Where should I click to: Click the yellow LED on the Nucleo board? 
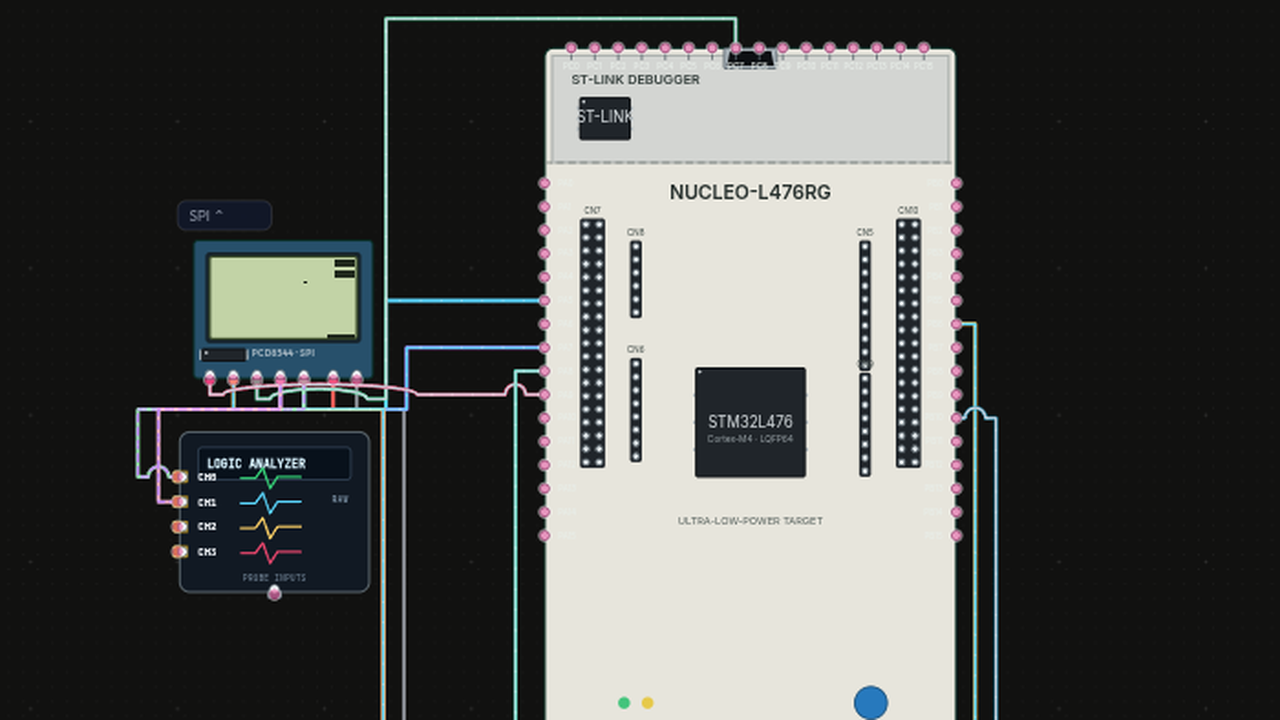point(647,703)
